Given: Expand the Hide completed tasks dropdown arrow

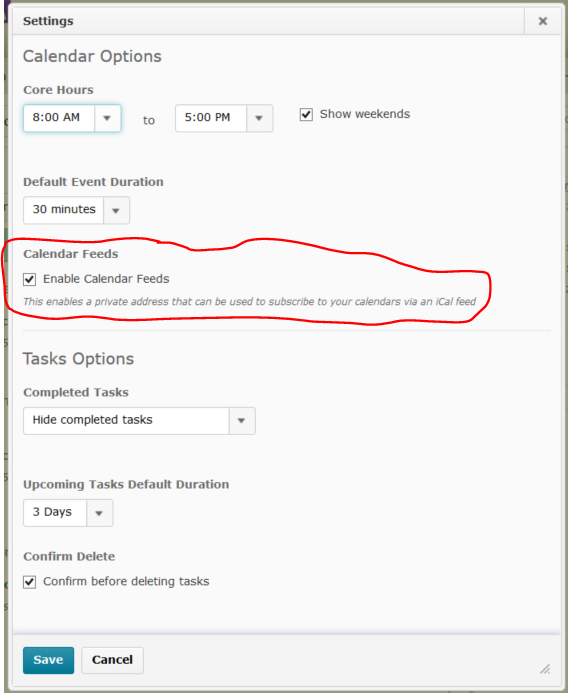Looking at the screenshot, I should (x=242, y=421).
